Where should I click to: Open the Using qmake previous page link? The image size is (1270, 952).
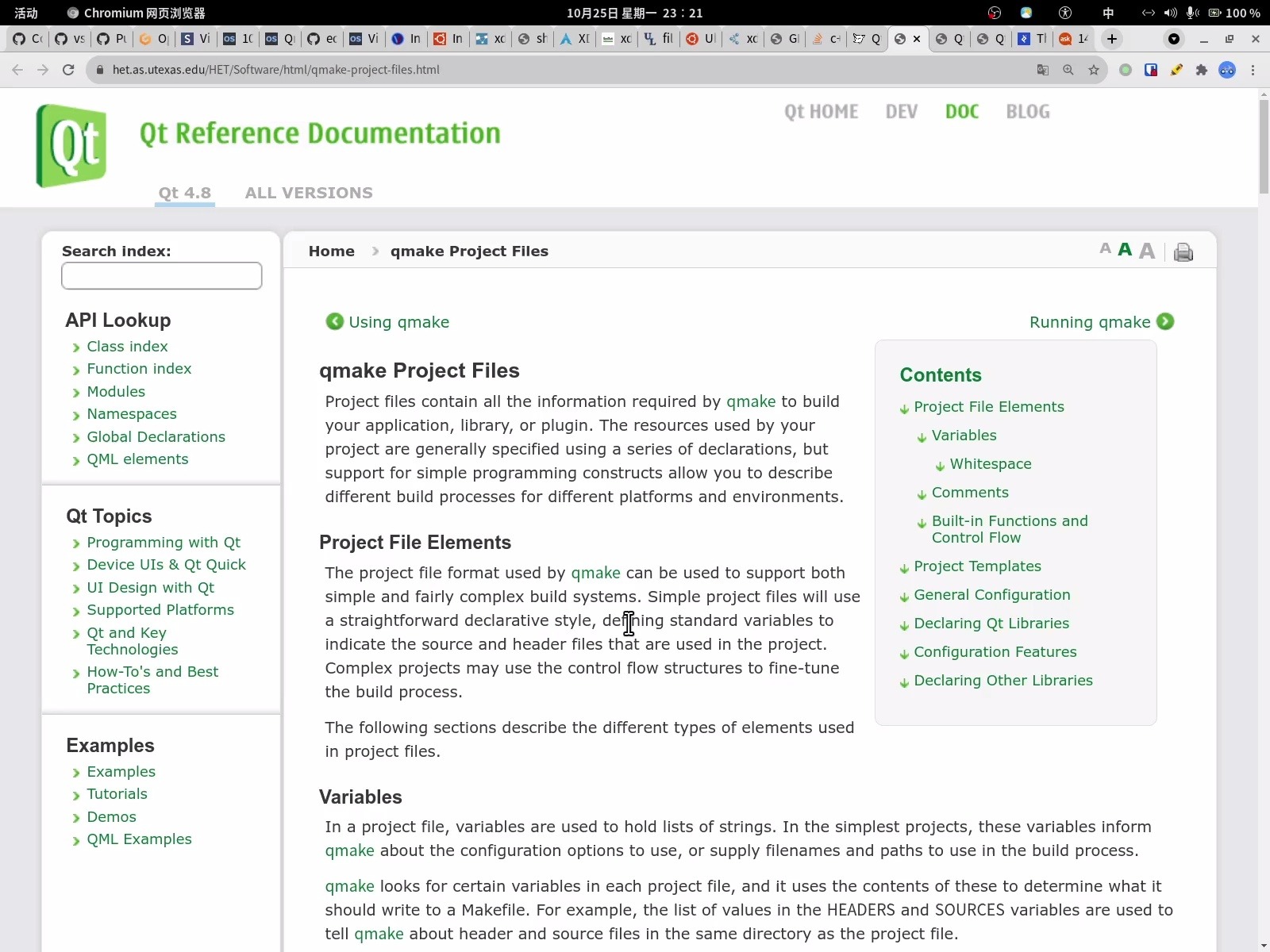(x=398, y=322)
